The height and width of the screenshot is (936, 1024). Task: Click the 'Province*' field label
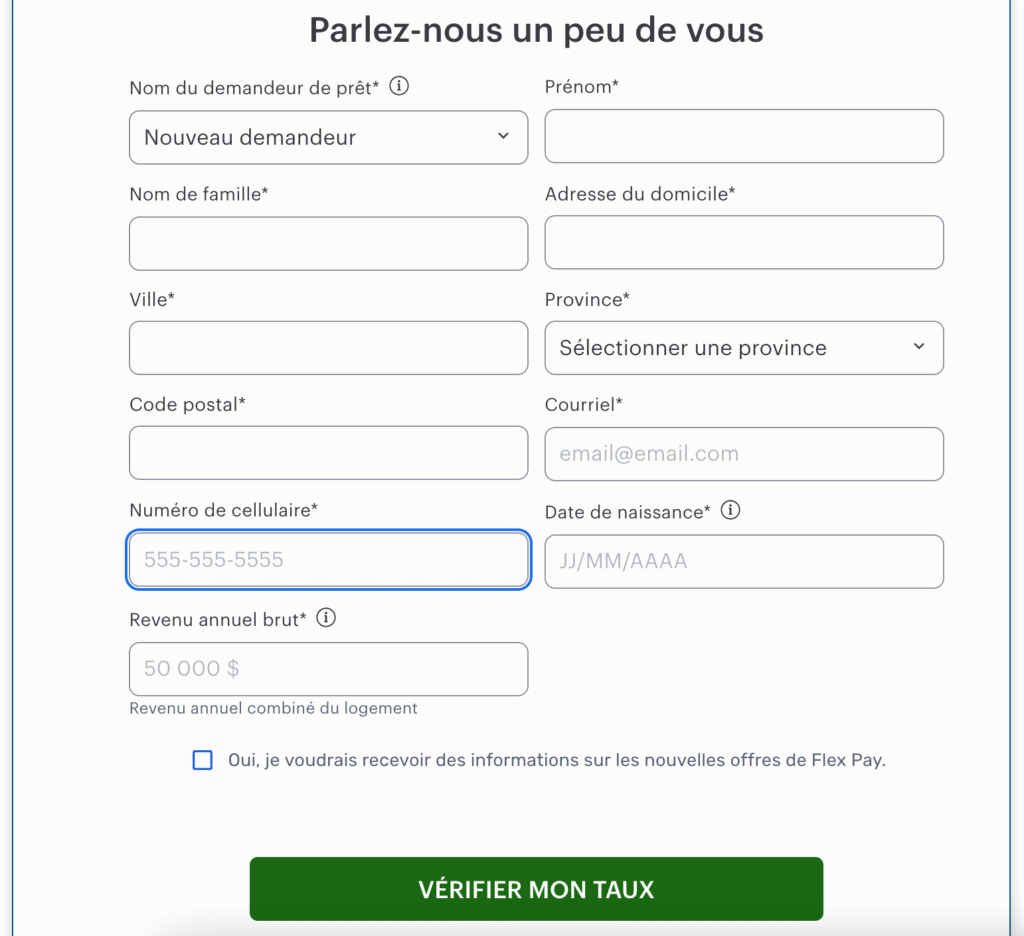click(587, 299)
